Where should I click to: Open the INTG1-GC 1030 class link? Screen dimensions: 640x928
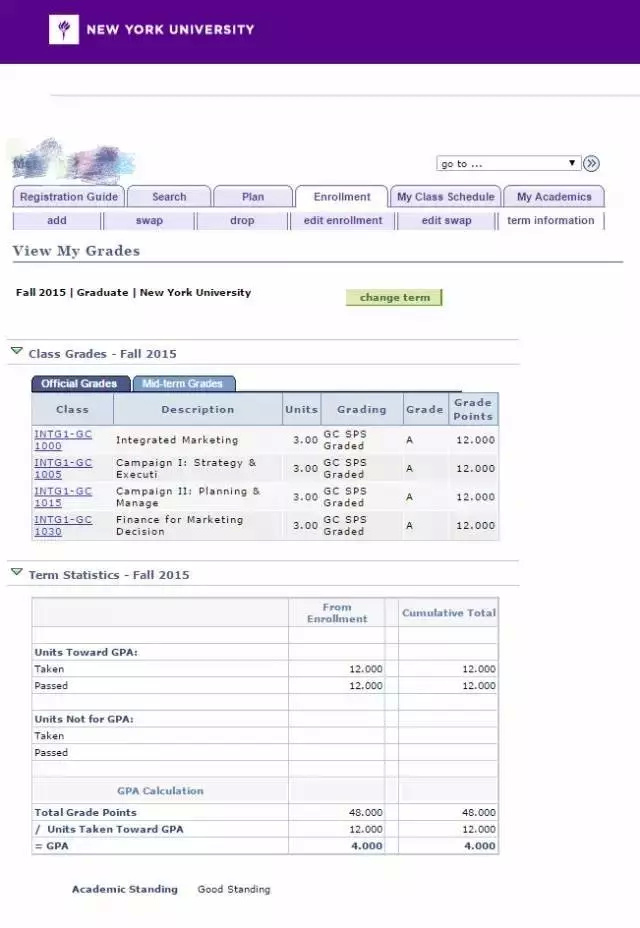(63, 525)
